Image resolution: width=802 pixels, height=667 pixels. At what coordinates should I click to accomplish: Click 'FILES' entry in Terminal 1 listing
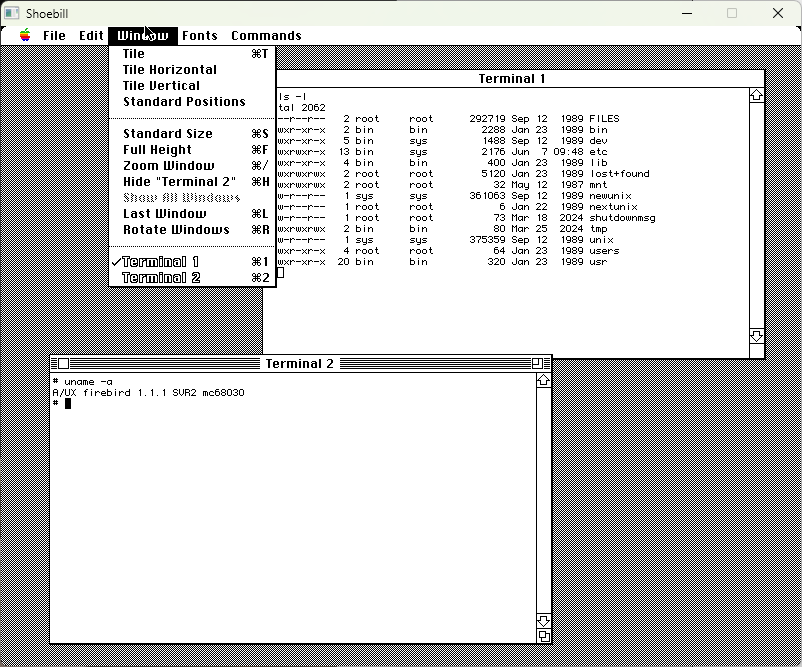[x=604, y=119]
